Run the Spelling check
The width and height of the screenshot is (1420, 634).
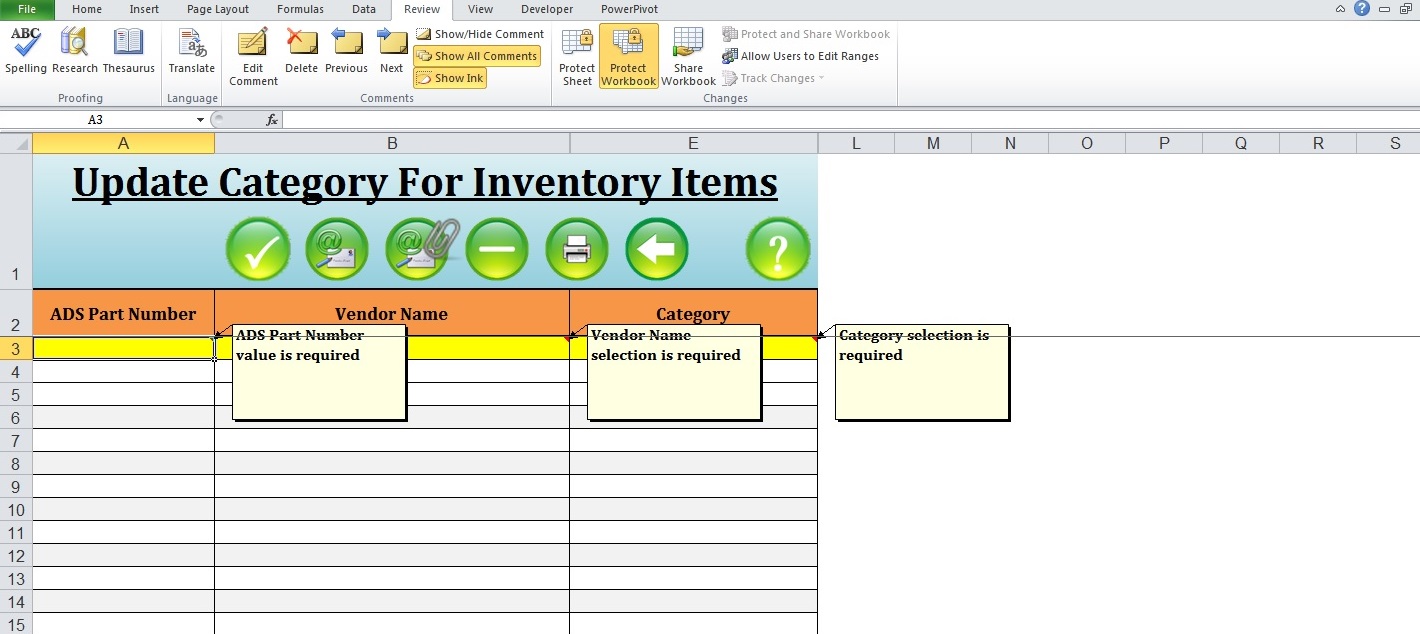(26, 51)
